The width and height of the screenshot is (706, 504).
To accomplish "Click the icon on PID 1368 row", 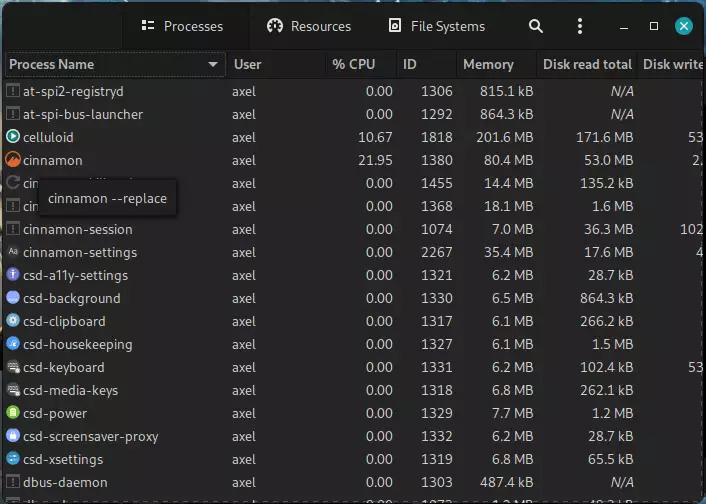I will coord(13,205).
